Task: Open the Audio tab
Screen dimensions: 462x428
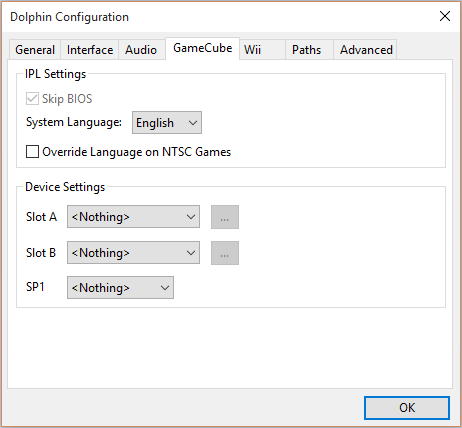Action: pos(141,50)
